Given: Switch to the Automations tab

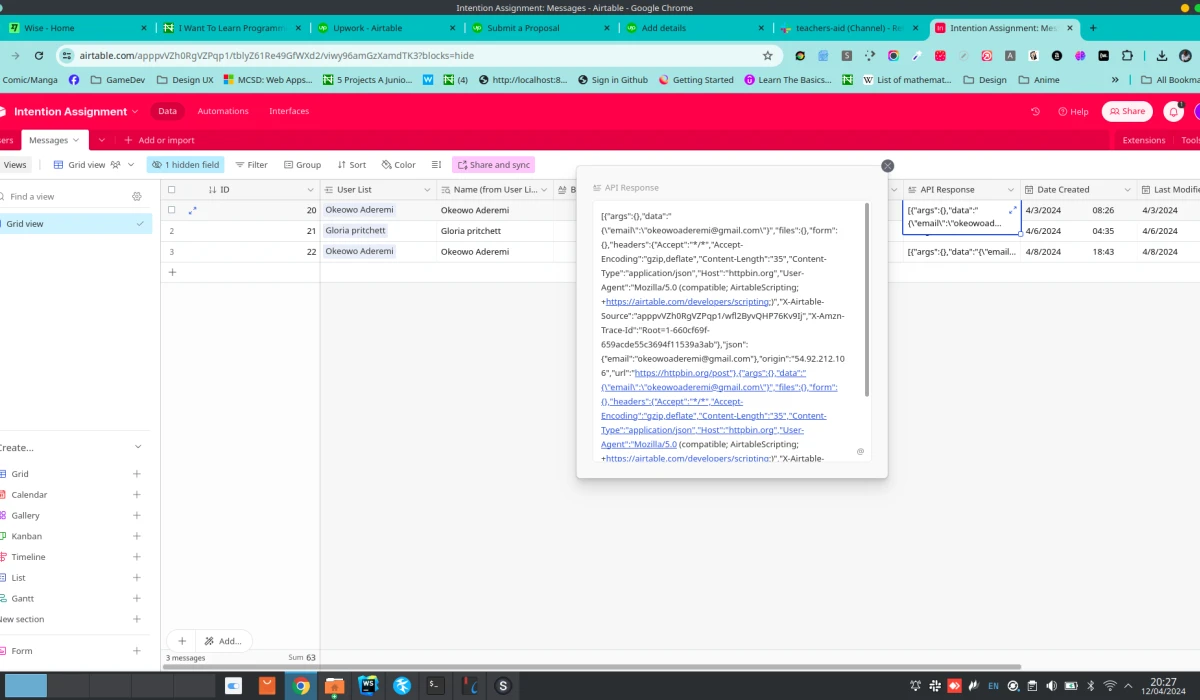Looking at the screenshot, I should pos(222,111).
